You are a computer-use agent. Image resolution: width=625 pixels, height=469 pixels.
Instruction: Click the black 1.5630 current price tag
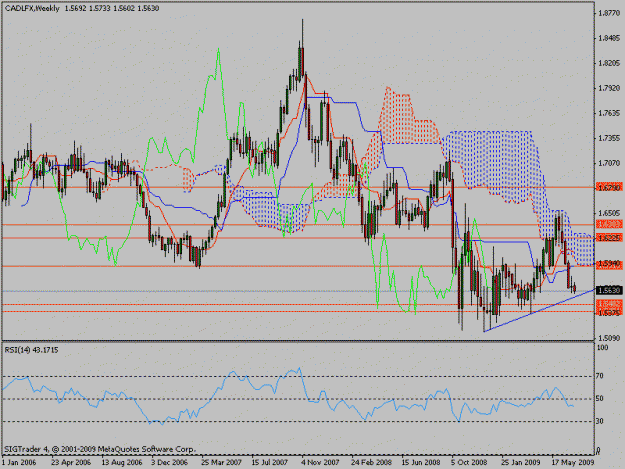tap(609, 290)
